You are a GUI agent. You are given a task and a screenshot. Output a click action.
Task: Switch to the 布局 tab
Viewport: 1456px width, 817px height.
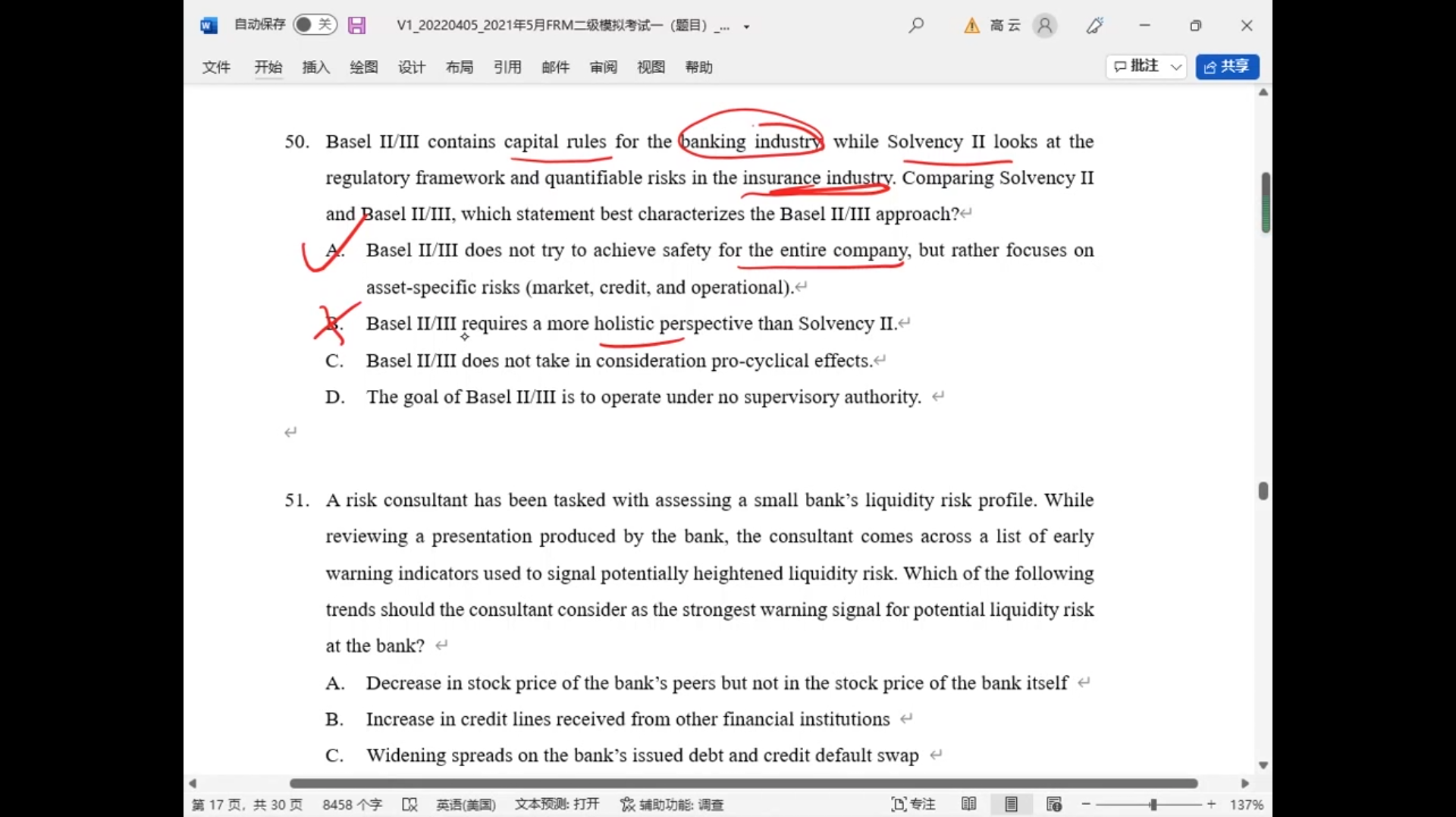[460, 68]
